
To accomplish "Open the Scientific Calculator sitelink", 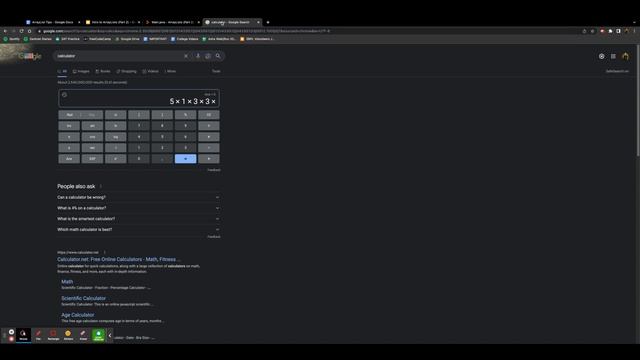I will [x=83, y=298].
